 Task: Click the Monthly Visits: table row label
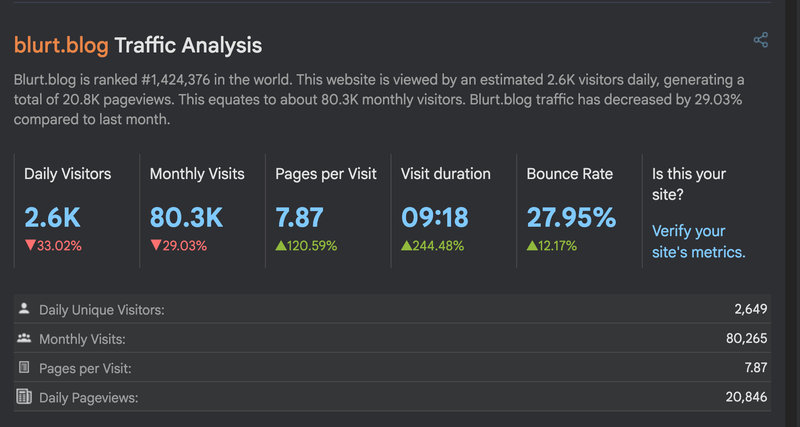pyautogui.click(x=82, y=339)
